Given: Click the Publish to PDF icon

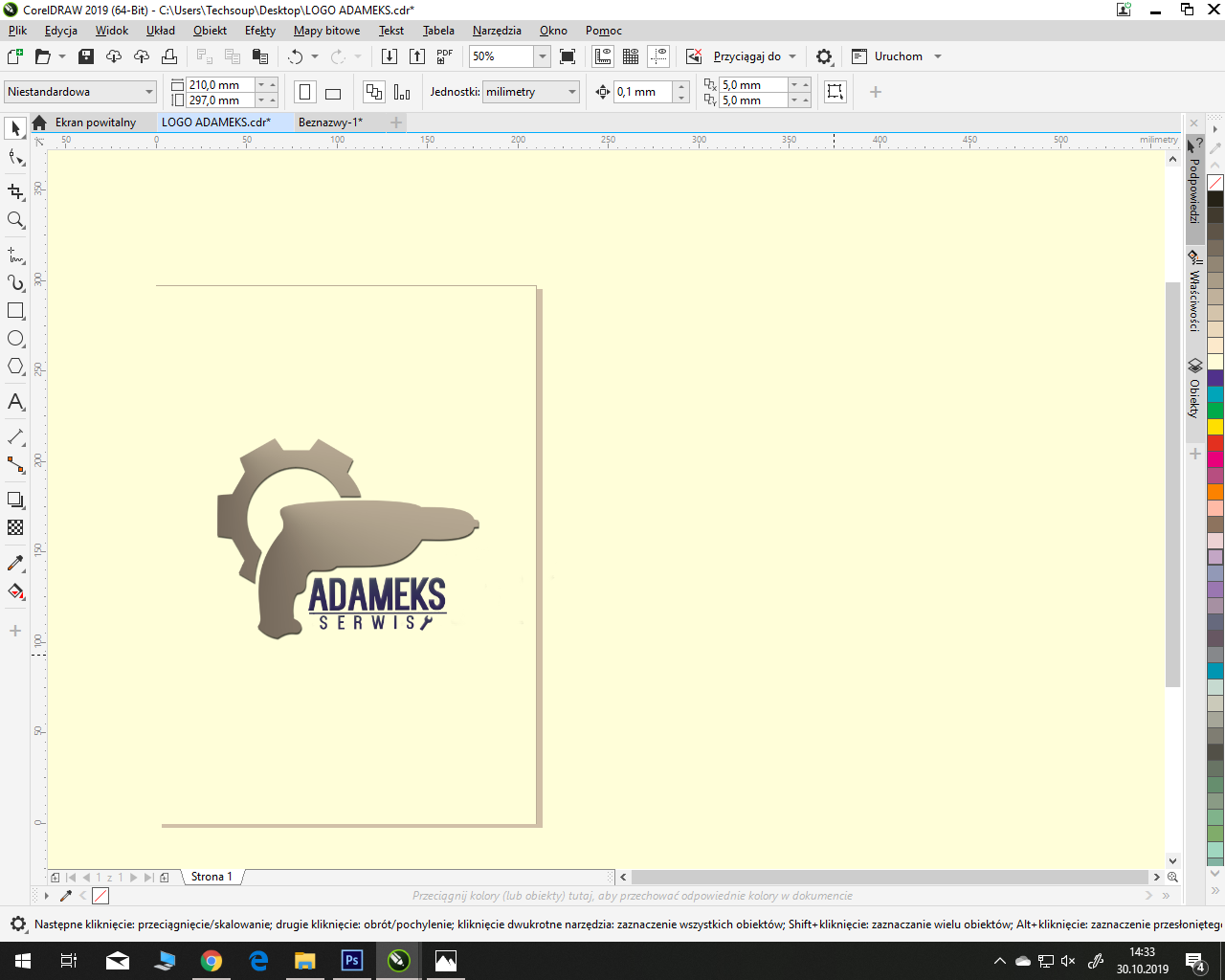Looking at the screenshot, I should pos(444,56).
